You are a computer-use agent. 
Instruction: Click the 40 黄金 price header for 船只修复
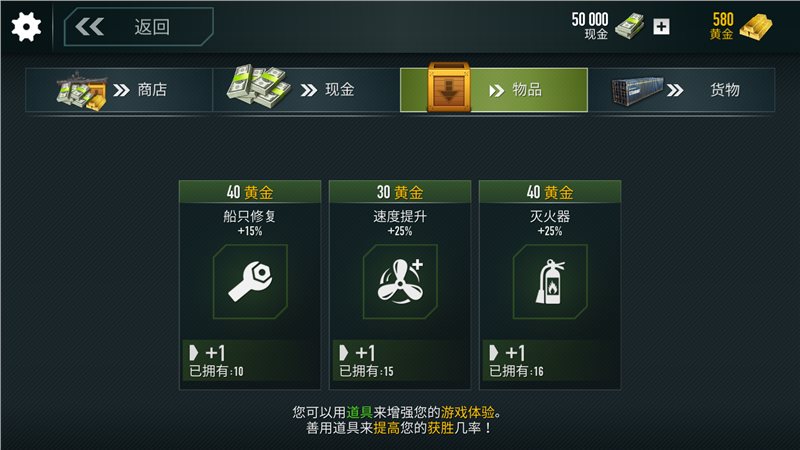[250, 192]
